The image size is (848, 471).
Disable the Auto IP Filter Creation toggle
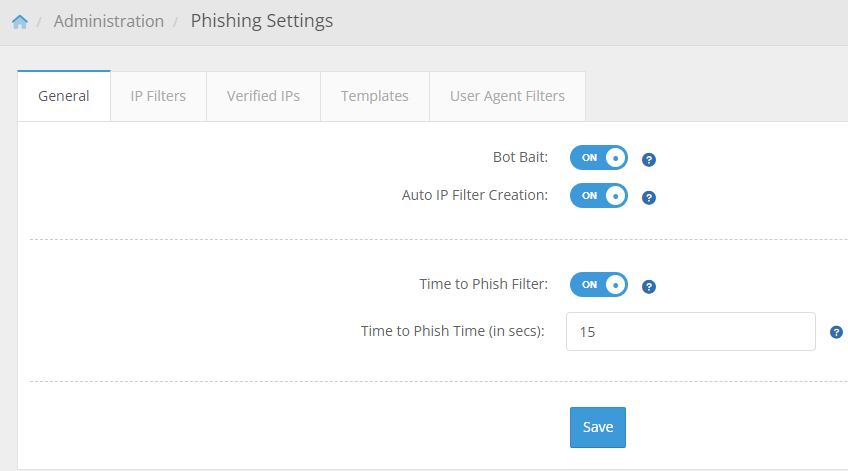599,196
